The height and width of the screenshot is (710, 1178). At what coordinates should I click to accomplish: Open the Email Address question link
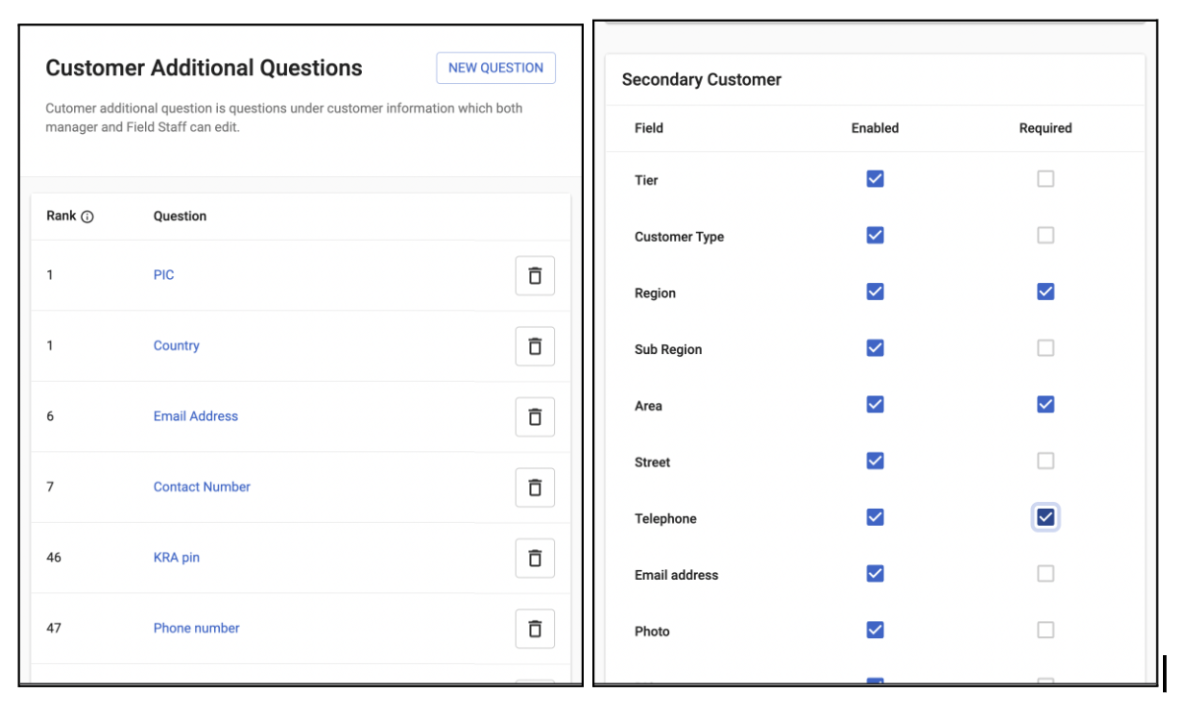point(196,416)
